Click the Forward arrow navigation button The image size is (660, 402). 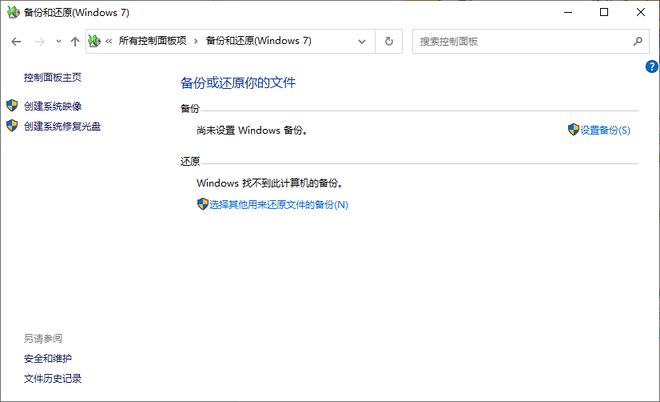click(40, 41)
